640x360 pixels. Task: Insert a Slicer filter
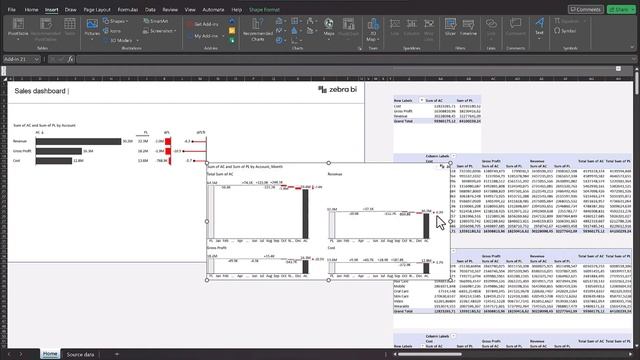[x=450, y=27]
